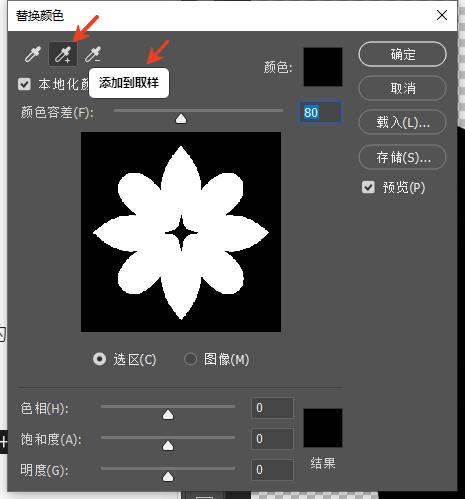465x499 pixels.
Task: Click the 确定 button
Action: tap(402, 54)
